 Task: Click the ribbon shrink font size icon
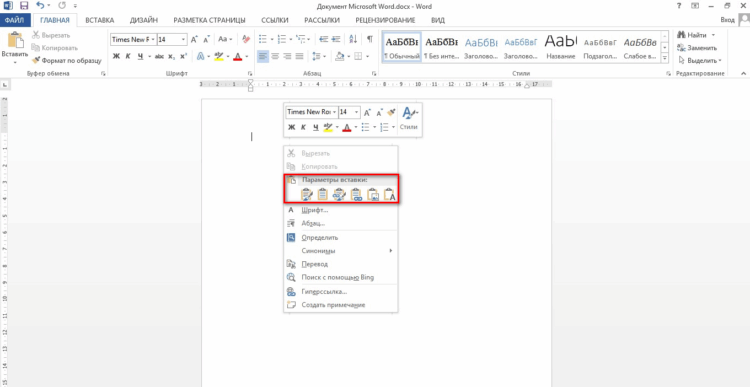pos(207,40)
